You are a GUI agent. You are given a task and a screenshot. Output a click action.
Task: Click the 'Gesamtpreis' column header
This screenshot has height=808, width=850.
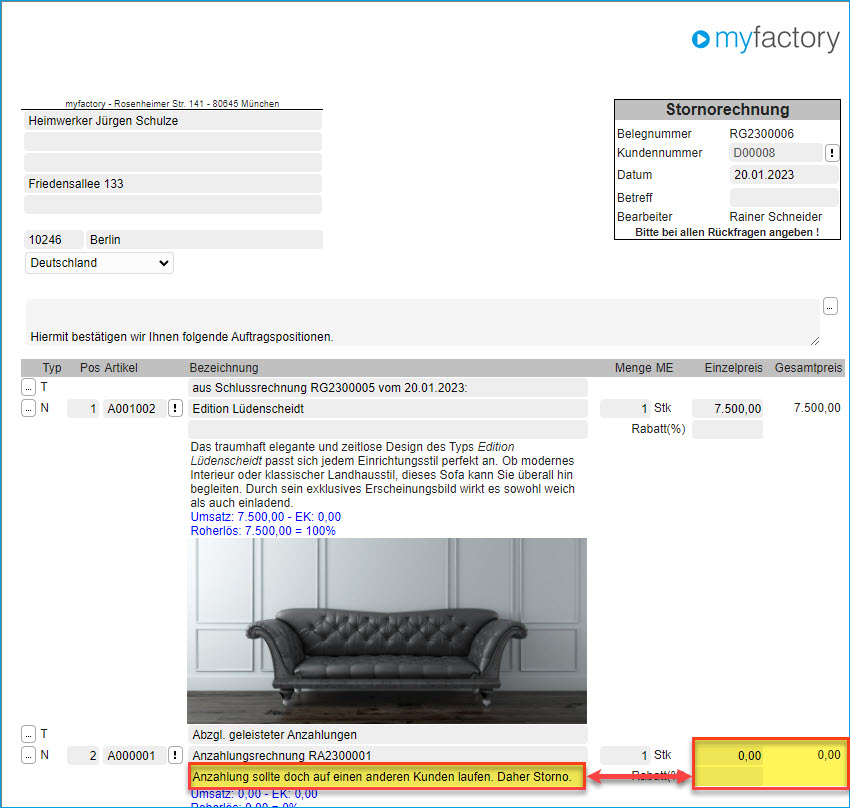[x=808, y=368]
